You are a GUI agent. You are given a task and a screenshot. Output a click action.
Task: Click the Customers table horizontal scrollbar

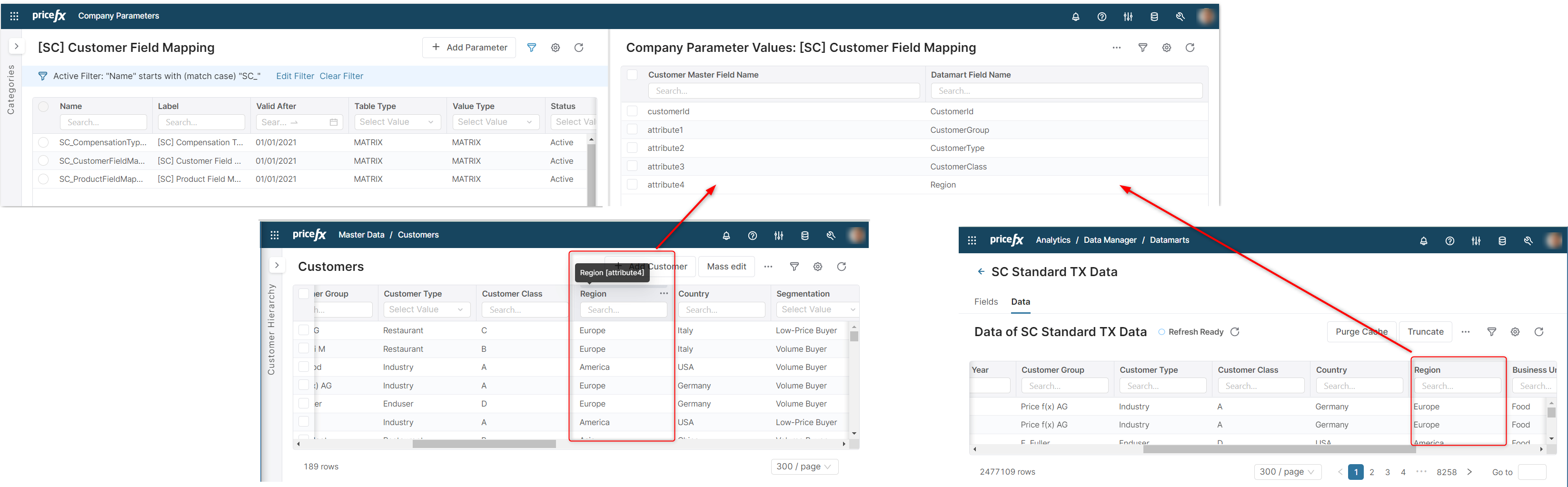coord(484,444)
